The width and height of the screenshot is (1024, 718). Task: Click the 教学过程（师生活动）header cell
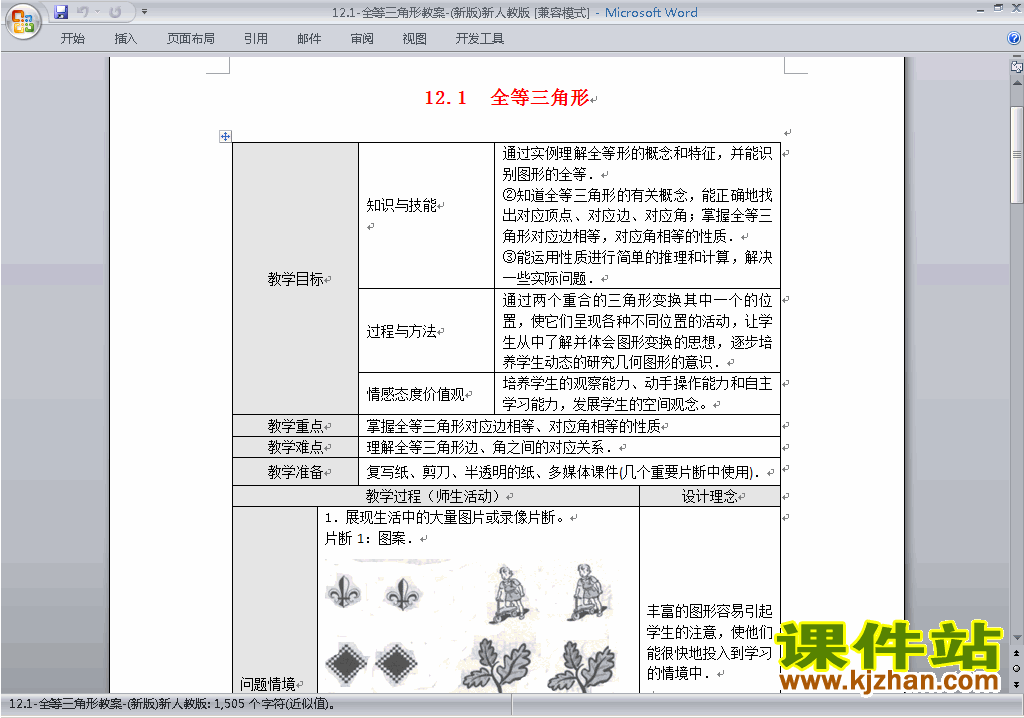click(x=436, y=496)
